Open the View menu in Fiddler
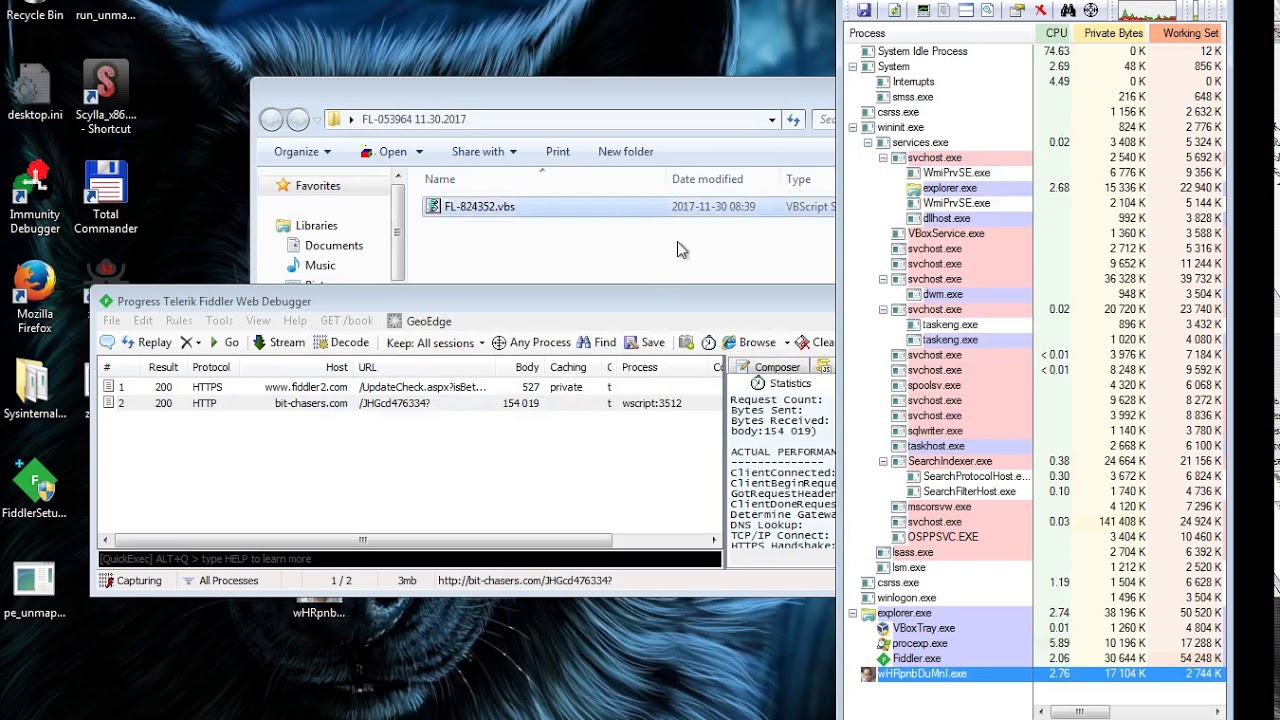Image resolution: width=1280 pixels, height=720 pixels. 258,321
